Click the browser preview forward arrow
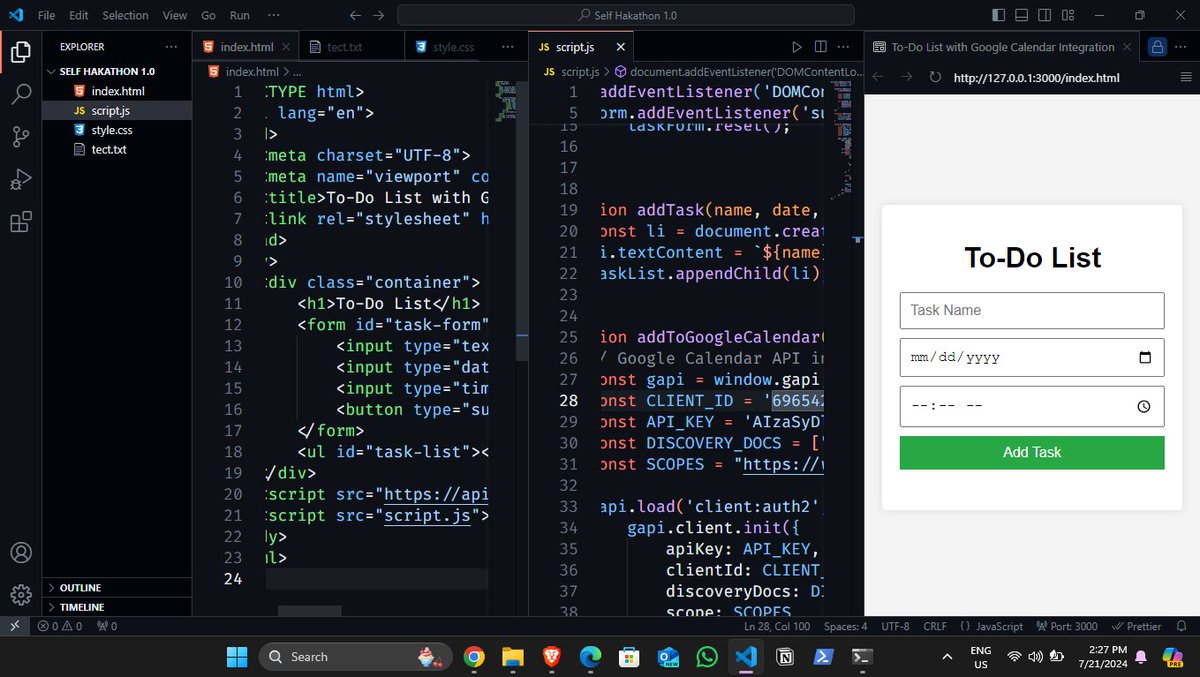 tap(906, 77)
